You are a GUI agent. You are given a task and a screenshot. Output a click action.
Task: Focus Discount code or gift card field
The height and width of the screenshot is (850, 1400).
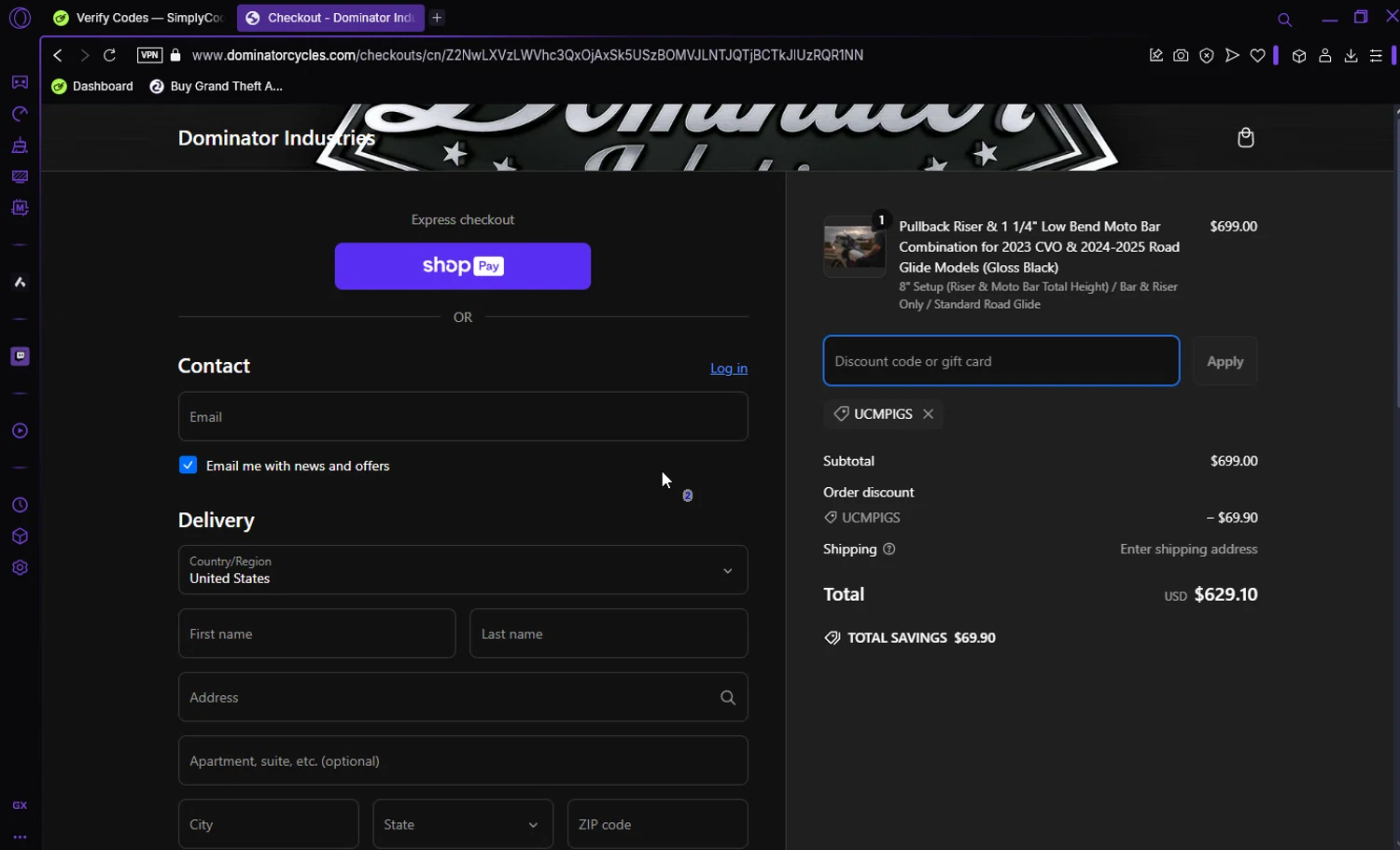1001,361
